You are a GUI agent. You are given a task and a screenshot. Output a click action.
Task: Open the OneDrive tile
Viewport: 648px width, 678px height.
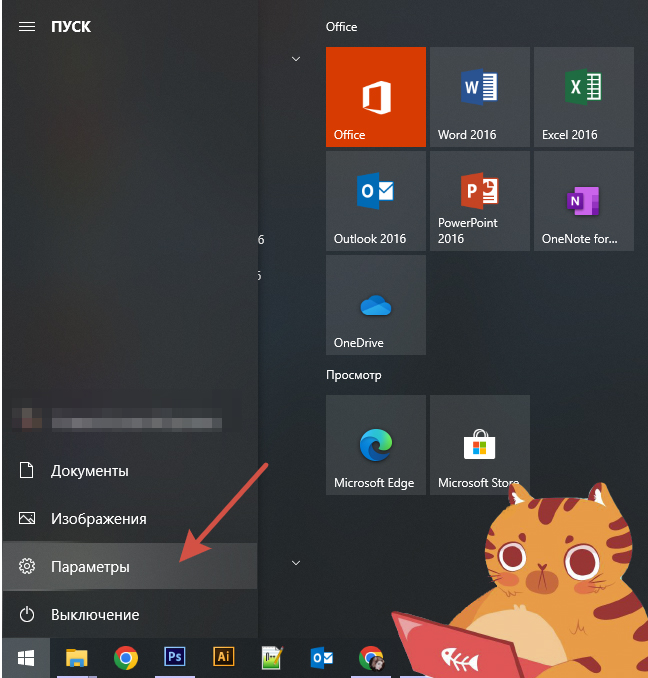tap(375, 304)
